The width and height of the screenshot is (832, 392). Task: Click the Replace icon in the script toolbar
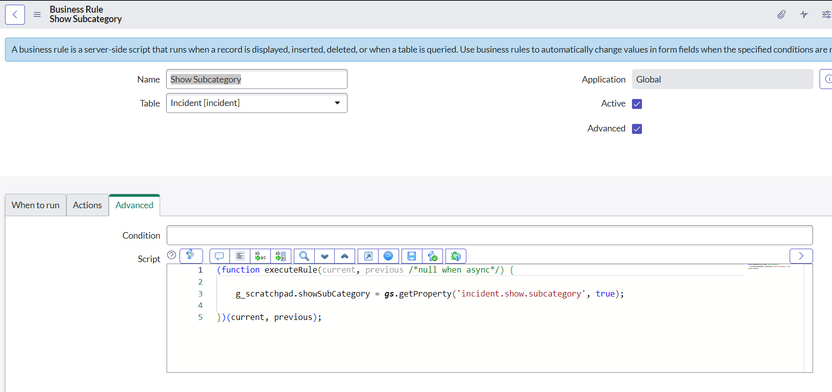pyautogui.click(x=260, y=256)
